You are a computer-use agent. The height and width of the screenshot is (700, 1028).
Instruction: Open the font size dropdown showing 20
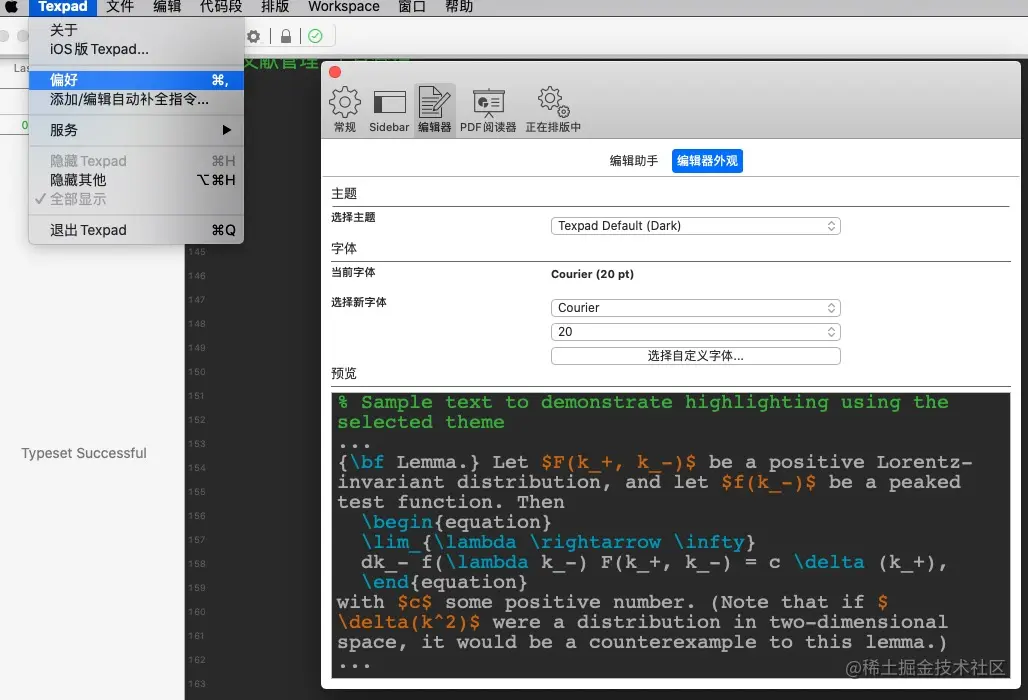(696, 332)
